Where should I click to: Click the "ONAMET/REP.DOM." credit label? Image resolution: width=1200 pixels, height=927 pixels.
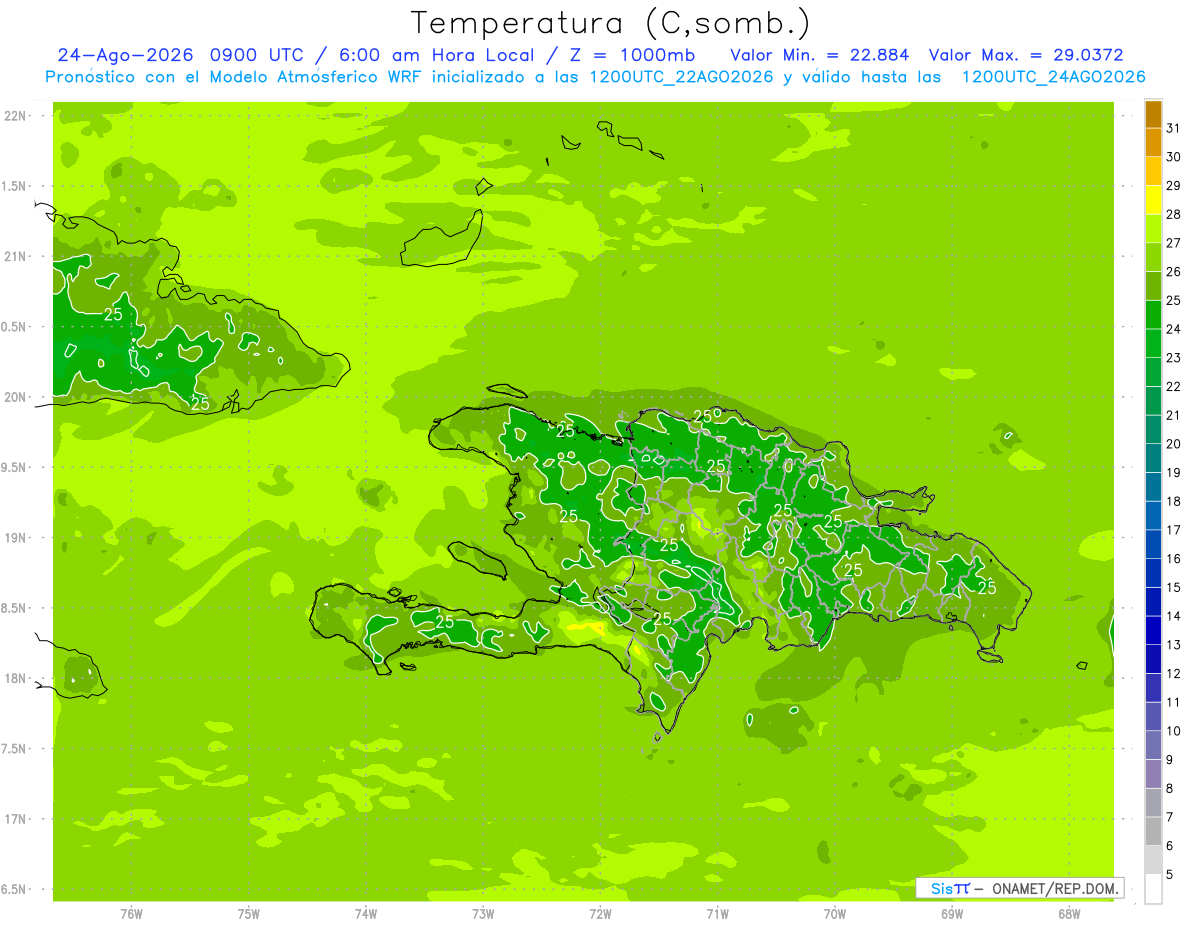point(1055,888)
